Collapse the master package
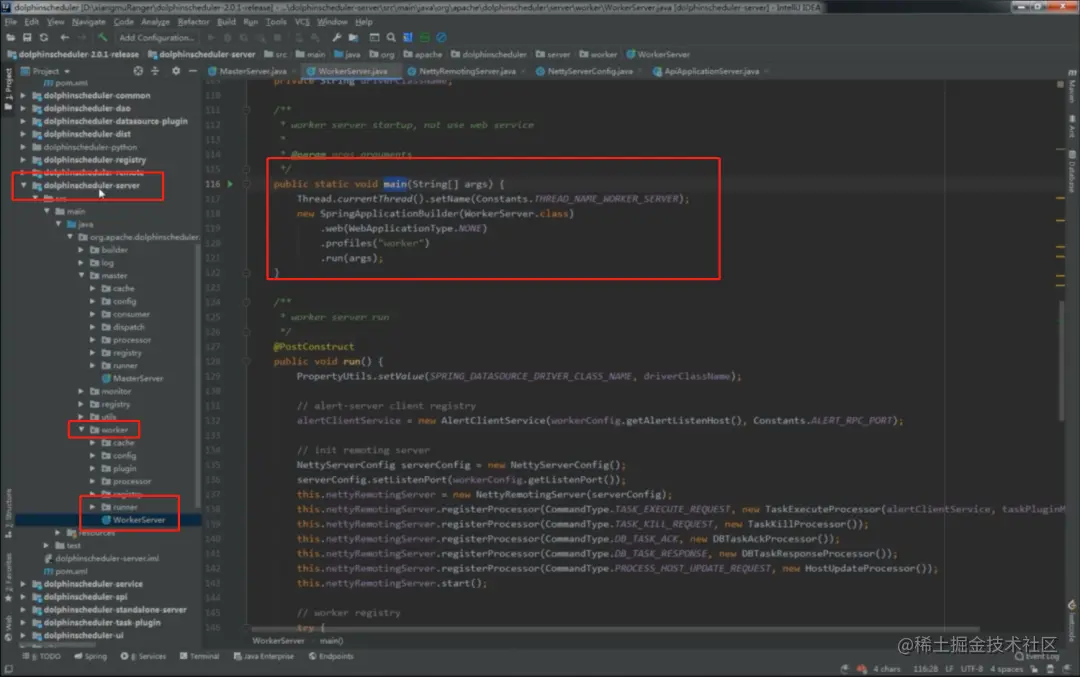Image resolution: width=1080 pixels, height=677 pixels. point(81,275)
